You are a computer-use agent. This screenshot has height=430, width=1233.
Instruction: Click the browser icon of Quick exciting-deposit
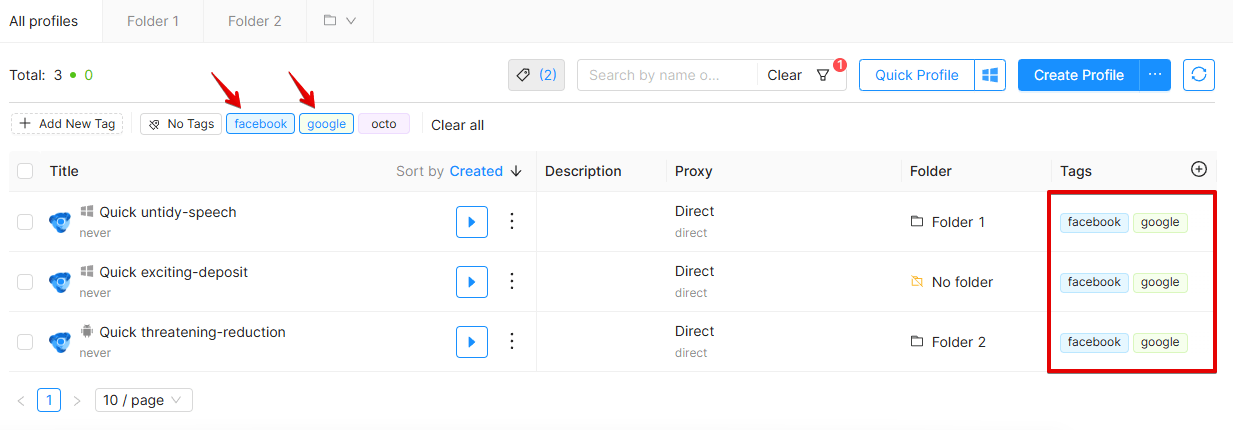point(60,282)
